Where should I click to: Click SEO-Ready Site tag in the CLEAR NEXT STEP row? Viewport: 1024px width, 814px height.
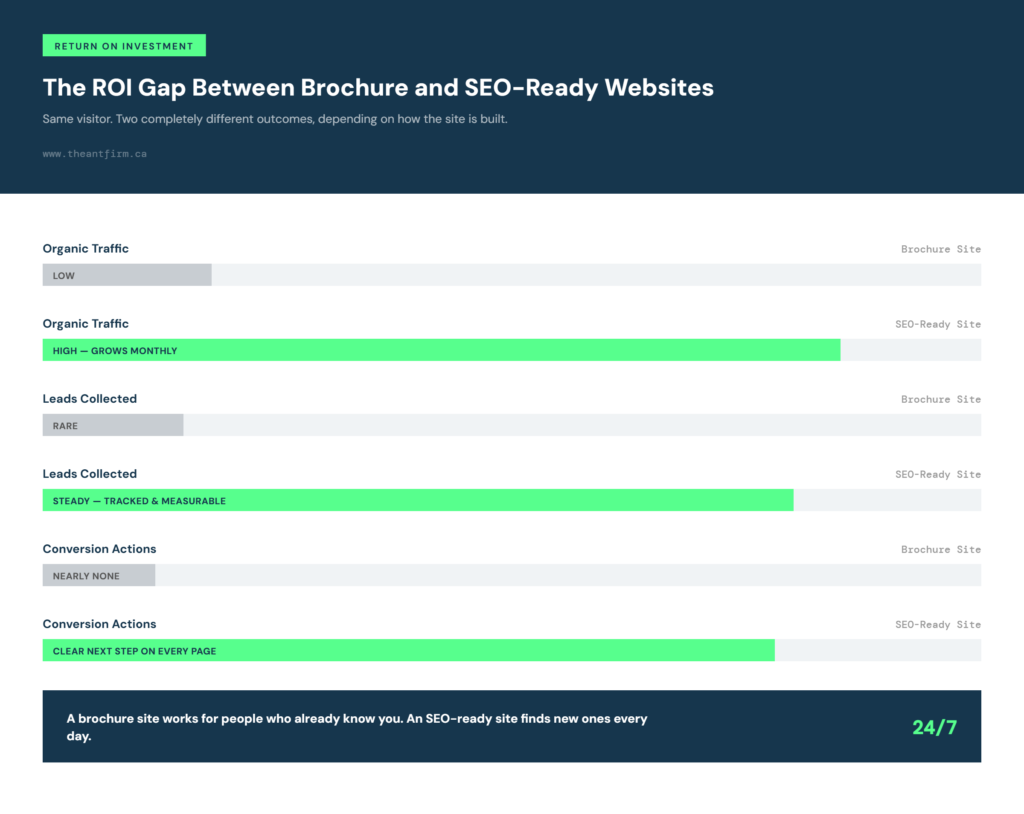(x=938, y=625)
